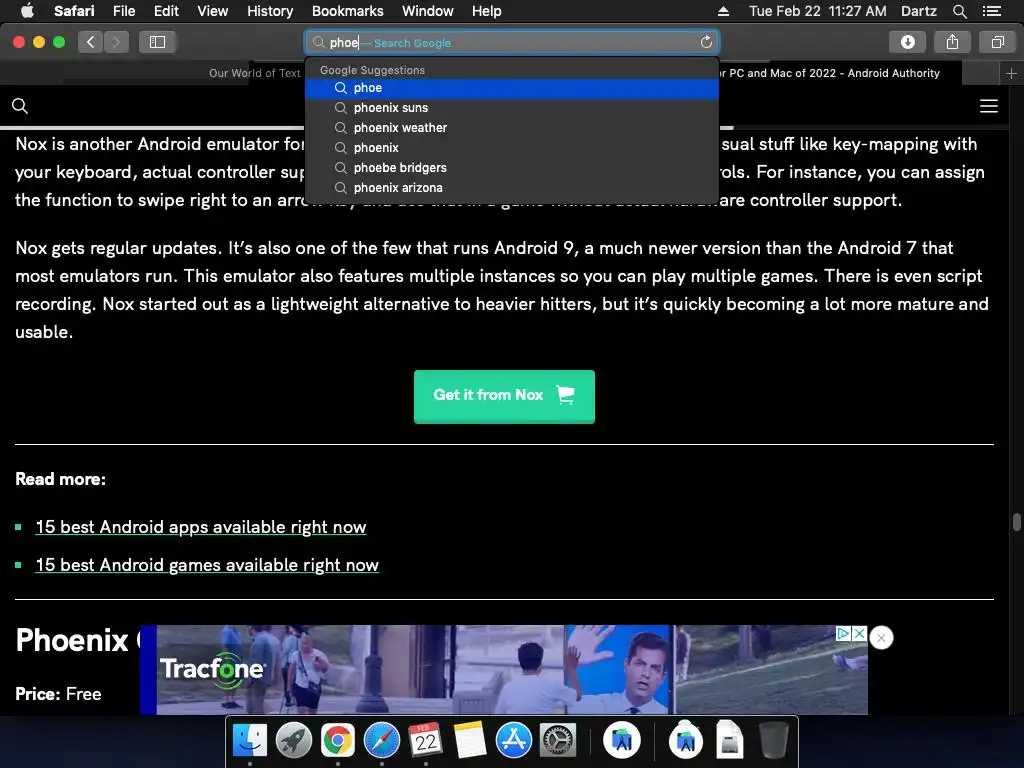Open the document file icon in Dock

729,741
